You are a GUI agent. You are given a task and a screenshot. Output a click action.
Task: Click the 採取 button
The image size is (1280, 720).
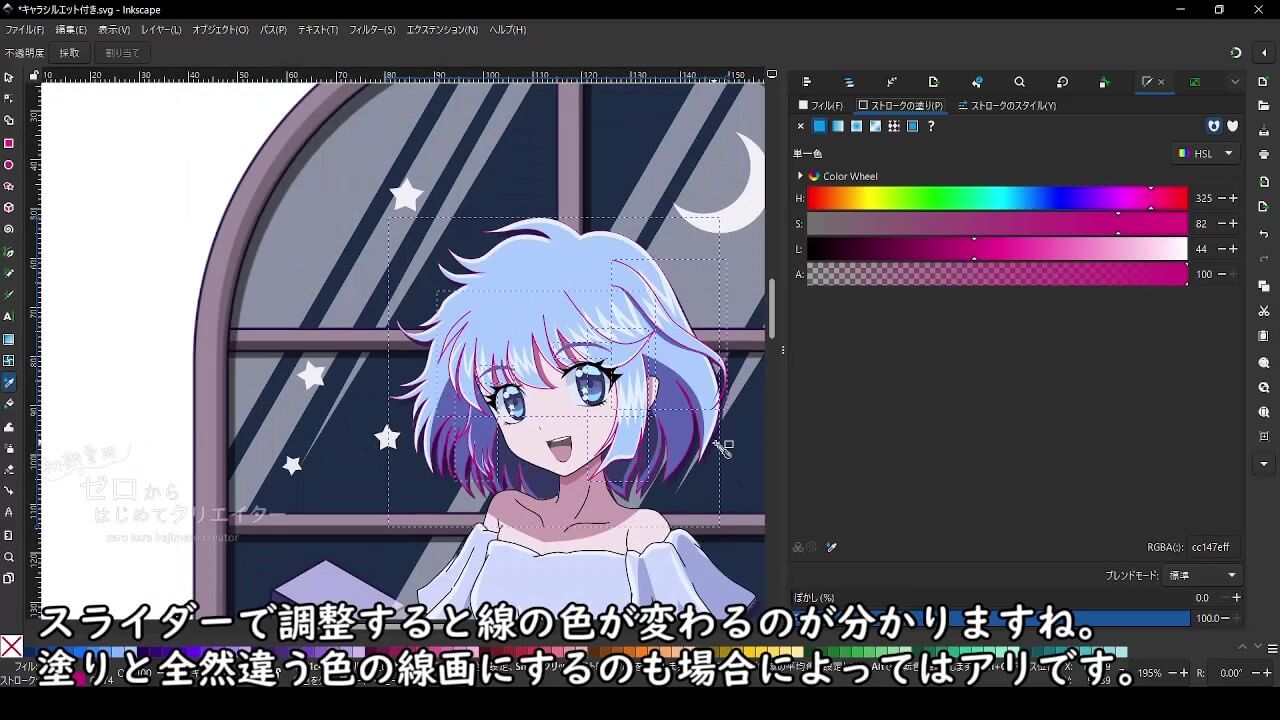69,52
